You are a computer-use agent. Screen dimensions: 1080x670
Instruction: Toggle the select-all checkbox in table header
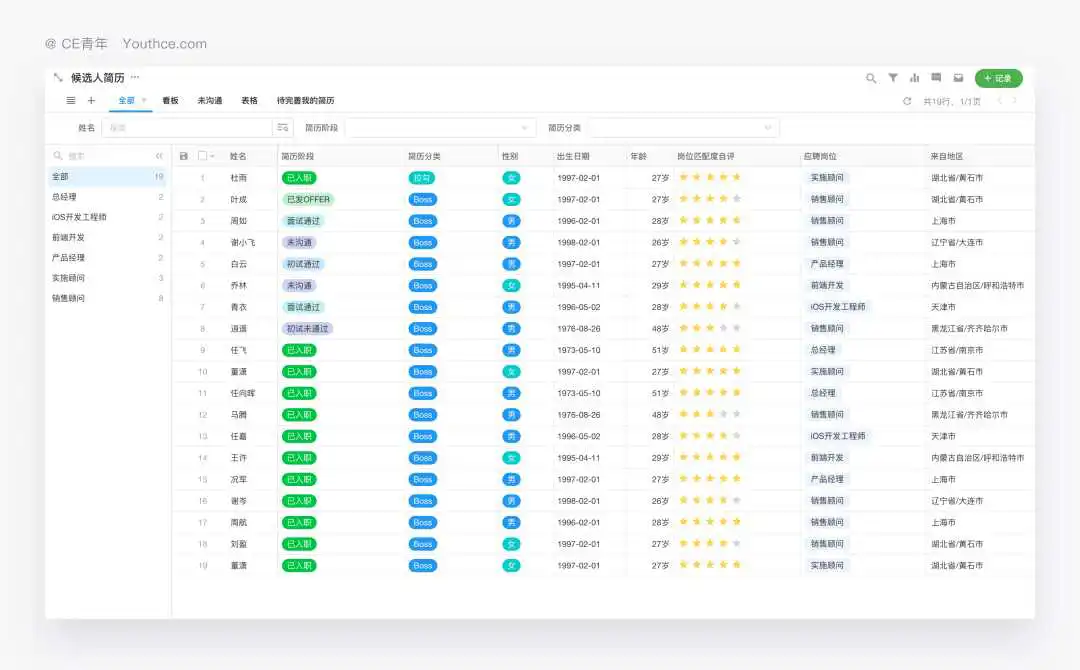click(x=203, y=156)
